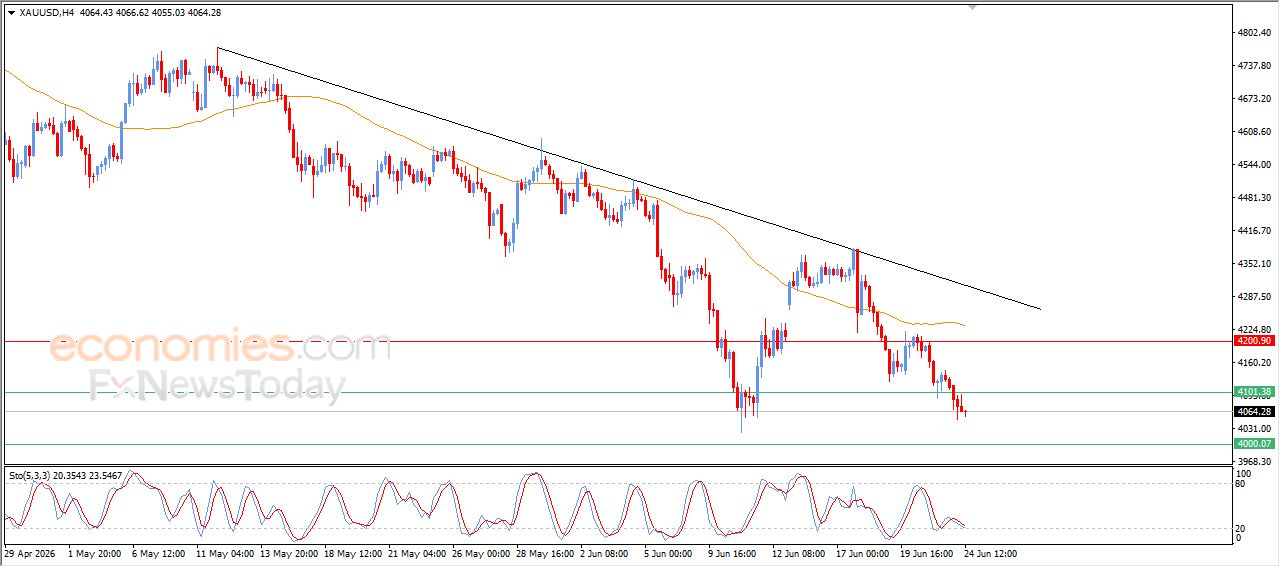Click the XAUUSD,H4 symbol title
This screenshot has height=567, width=1280.
click(x=46, y=12)
